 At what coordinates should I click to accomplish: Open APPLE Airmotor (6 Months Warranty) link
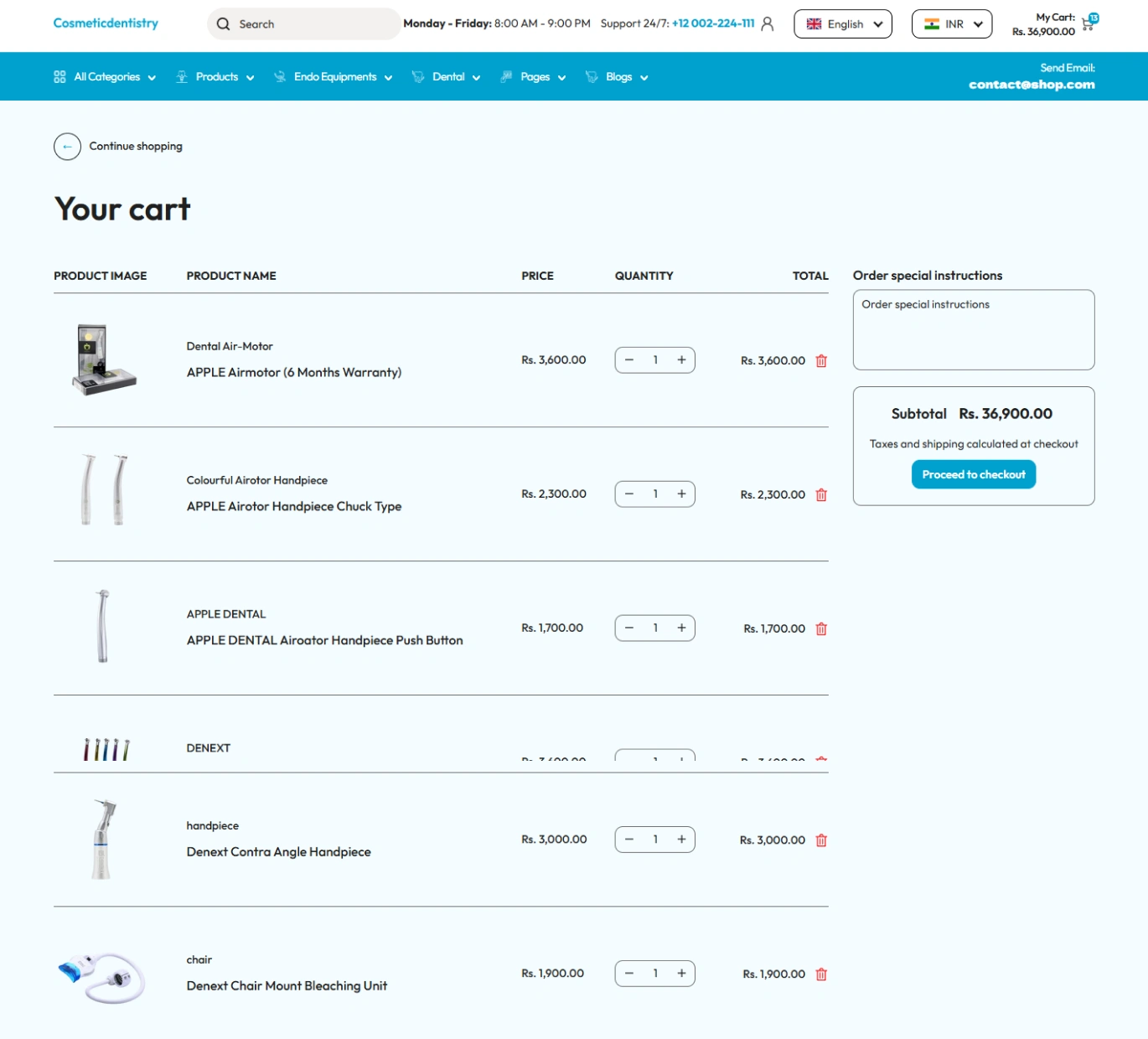click(x=294, y=373)
